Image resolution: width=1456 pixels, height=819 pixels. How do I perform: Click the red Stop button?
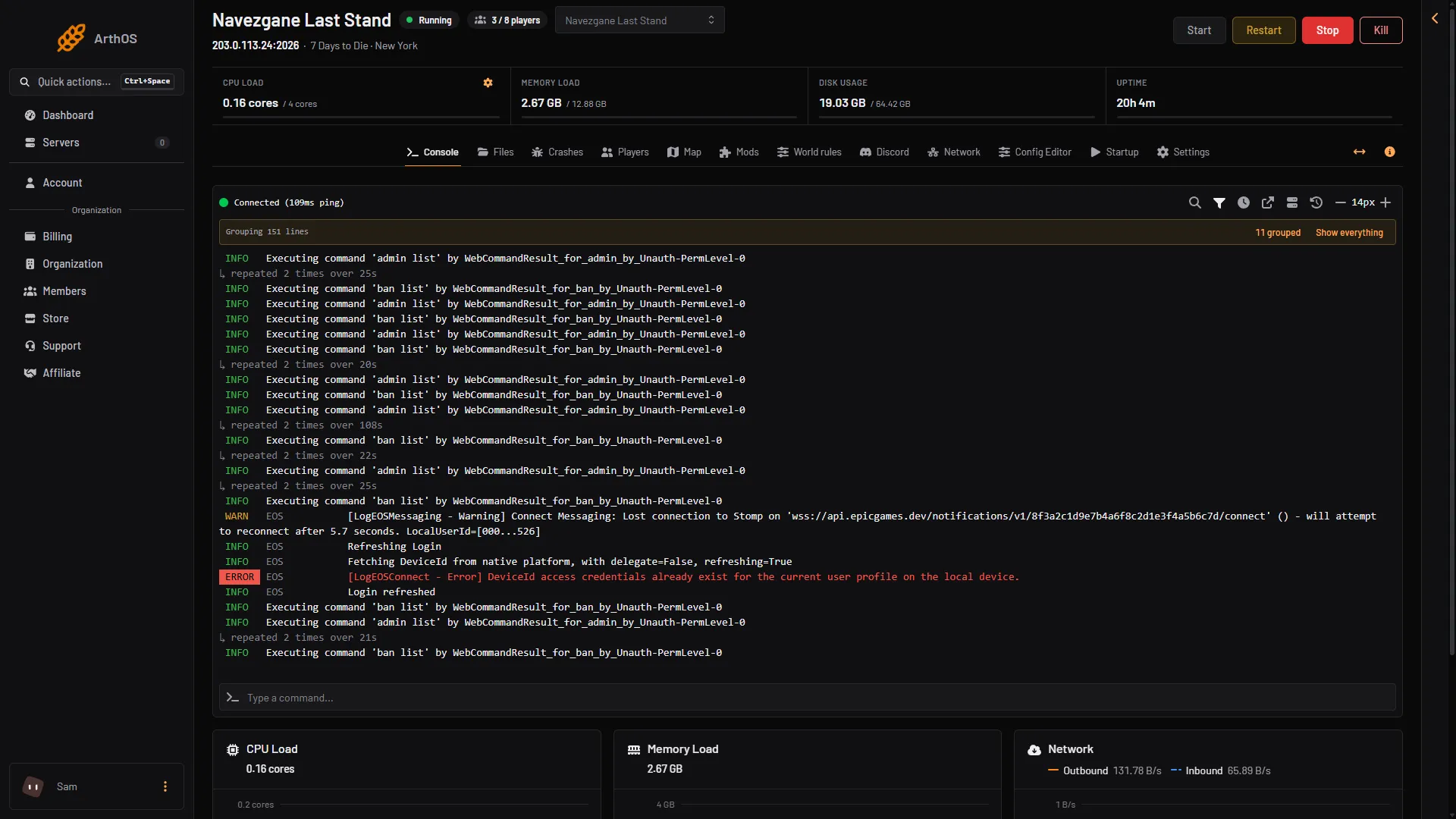tap(1327, 30)
